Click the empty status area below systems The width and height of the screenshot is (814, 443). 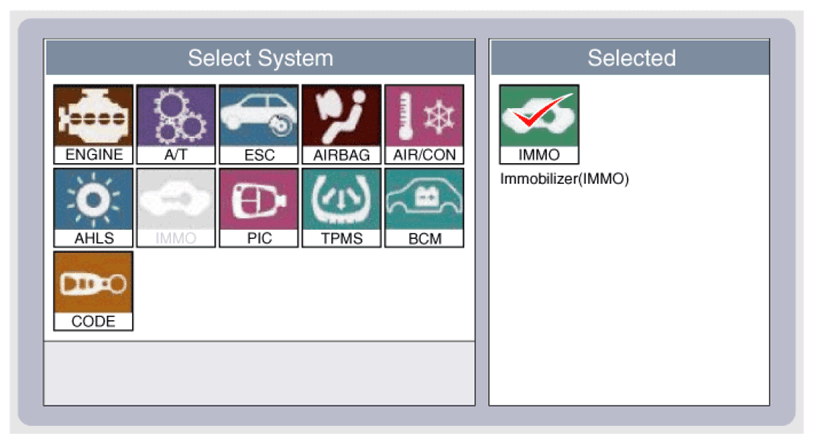click(x=259, y=373)
